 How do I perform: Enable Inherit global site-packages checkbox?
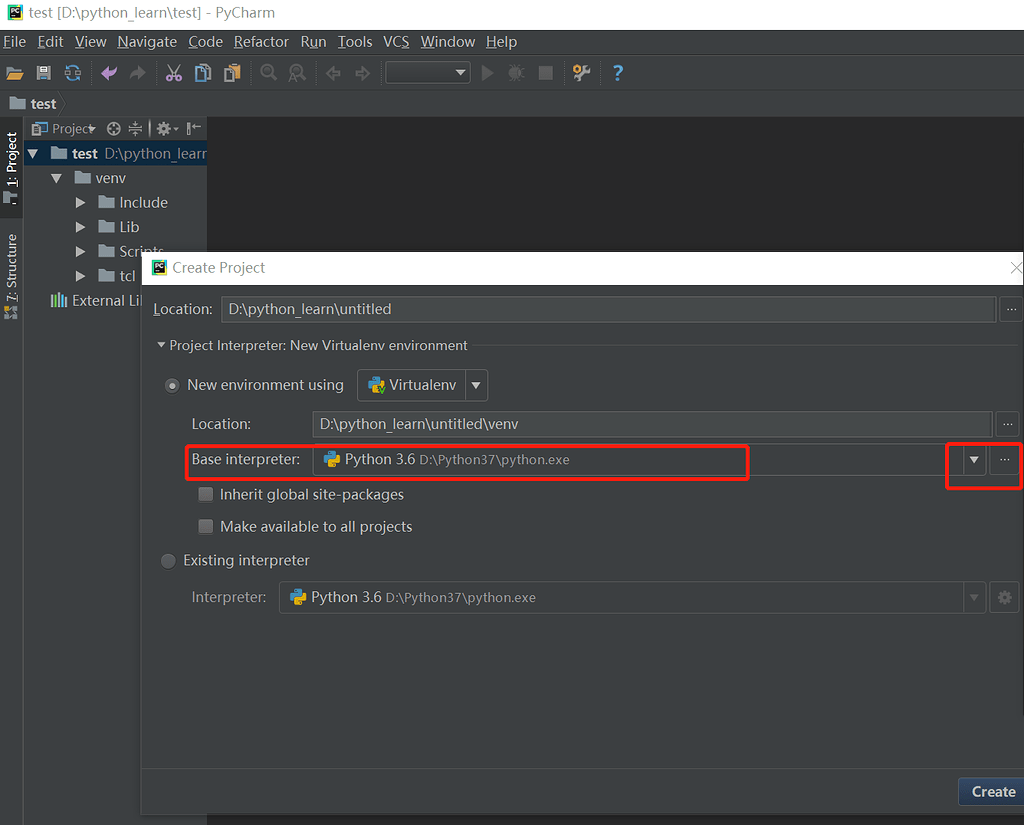pos(206,494)
